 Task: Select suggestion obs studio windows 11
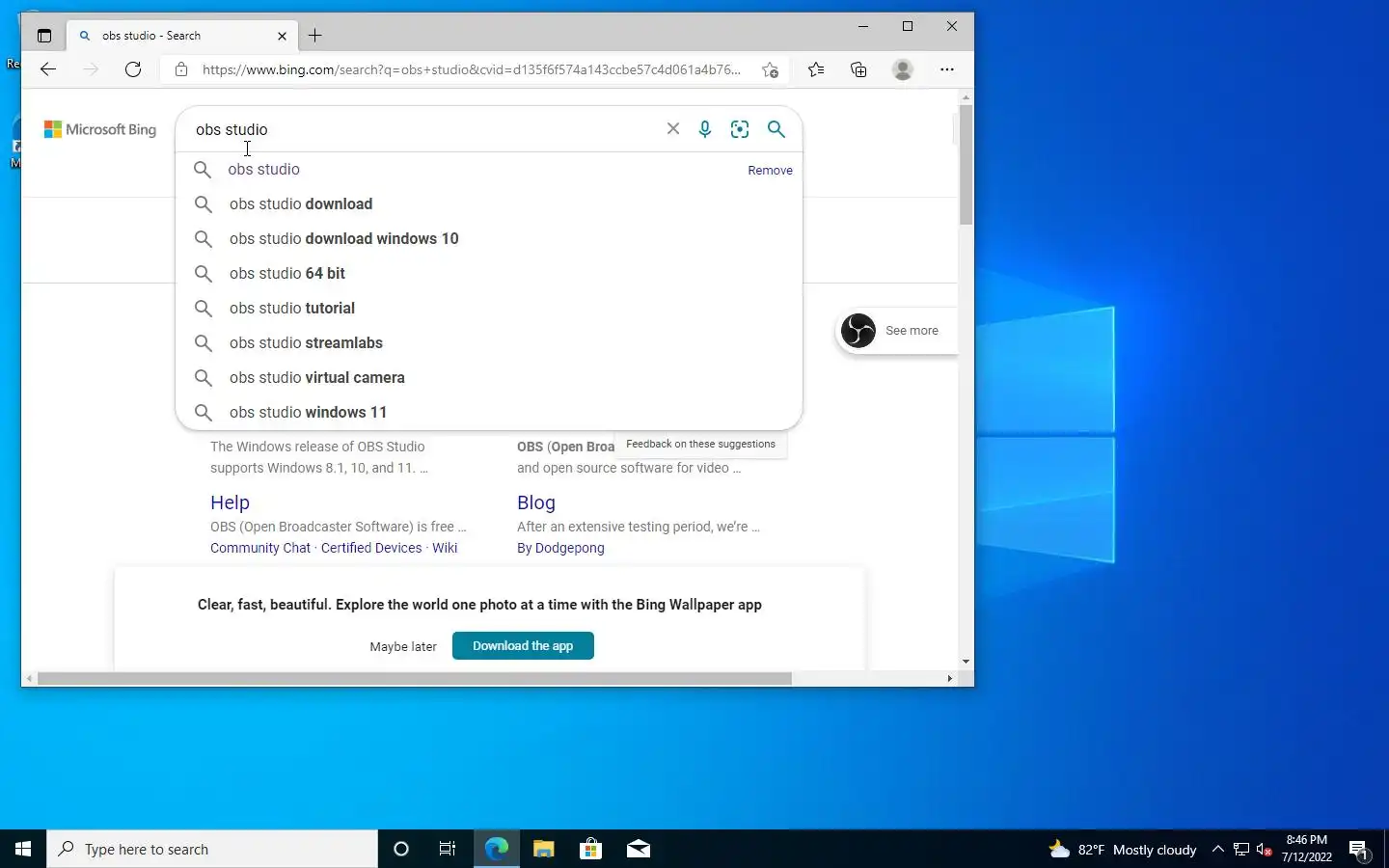[489, 412]
